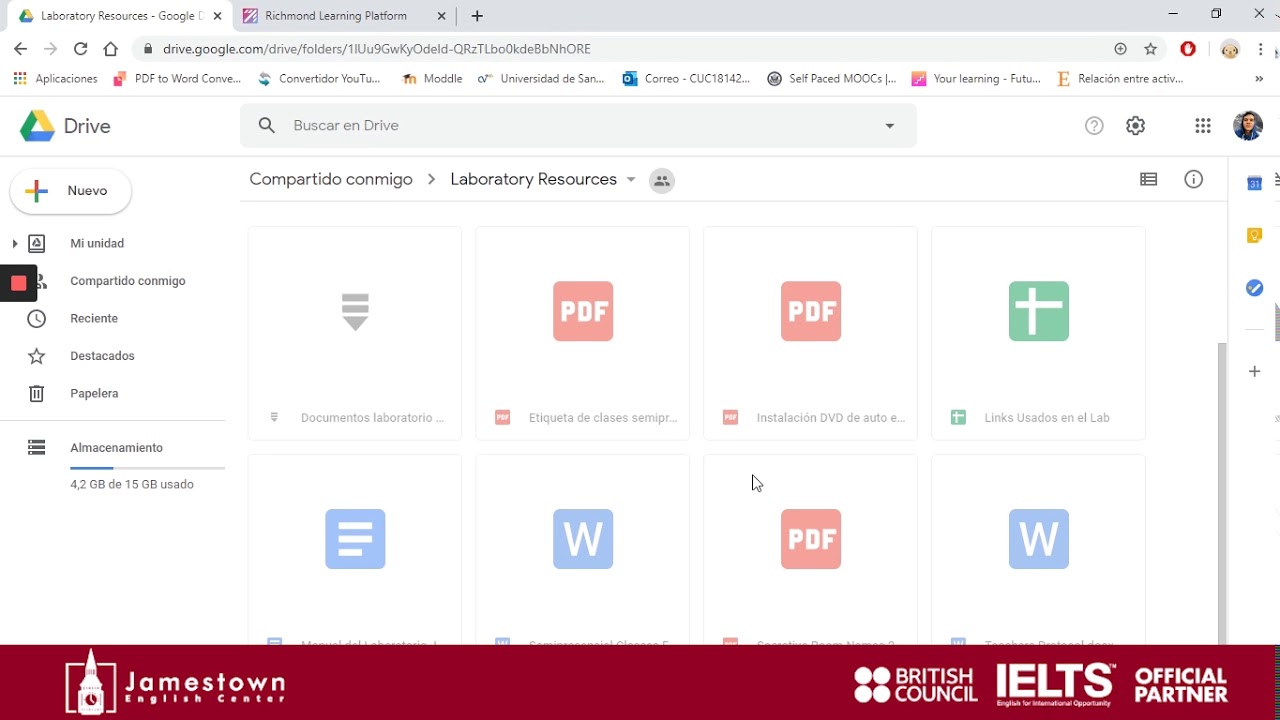Click the address bar URL
The height and width of the screenshot is (720, 1280).
tap(377, 49)
